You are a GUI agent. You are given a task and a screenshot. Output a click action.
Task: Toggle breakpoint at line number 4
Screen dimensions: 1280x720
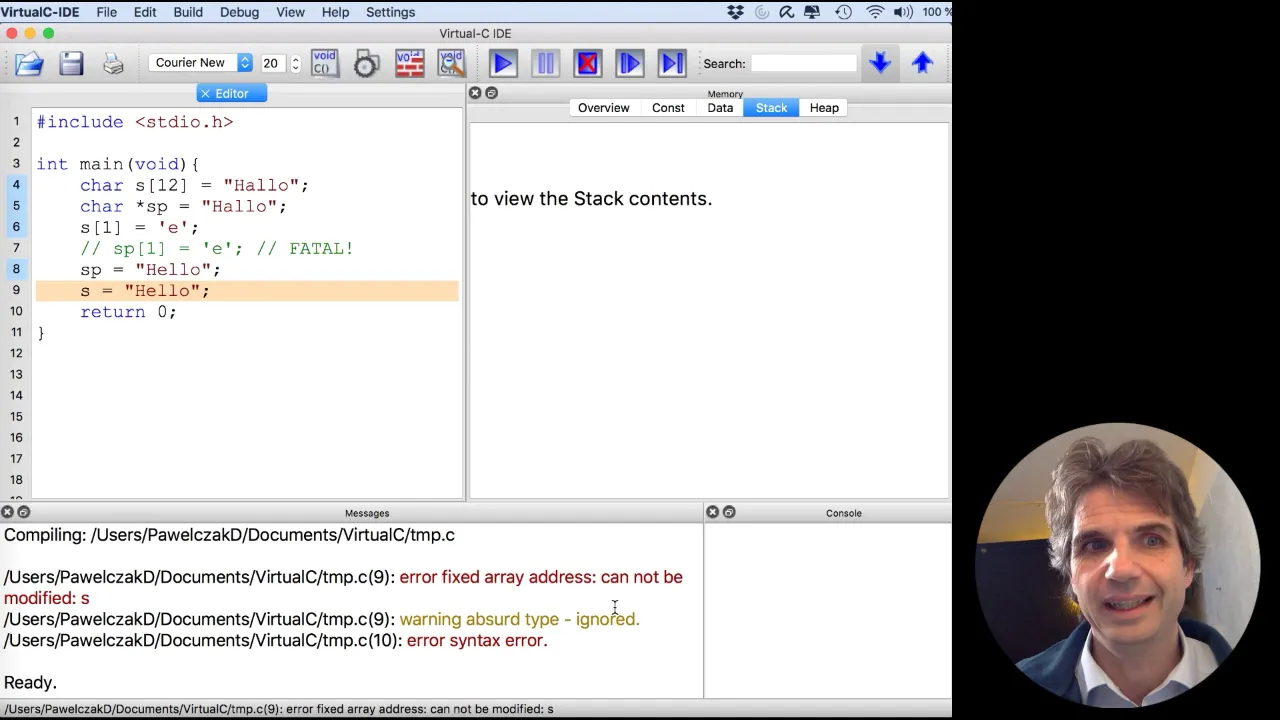(x=16, y=185)
